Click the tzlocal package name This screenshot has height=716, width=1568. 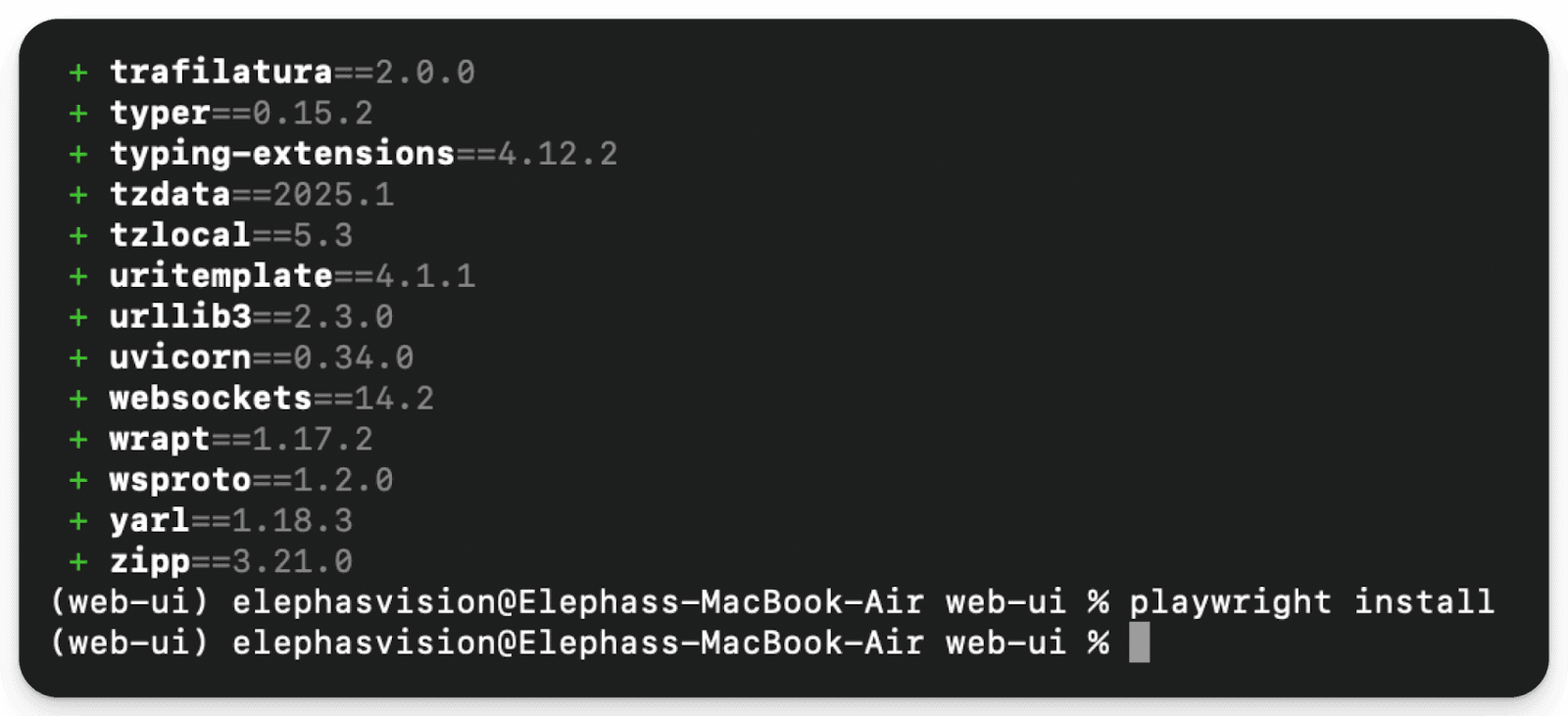coord(180,235)
